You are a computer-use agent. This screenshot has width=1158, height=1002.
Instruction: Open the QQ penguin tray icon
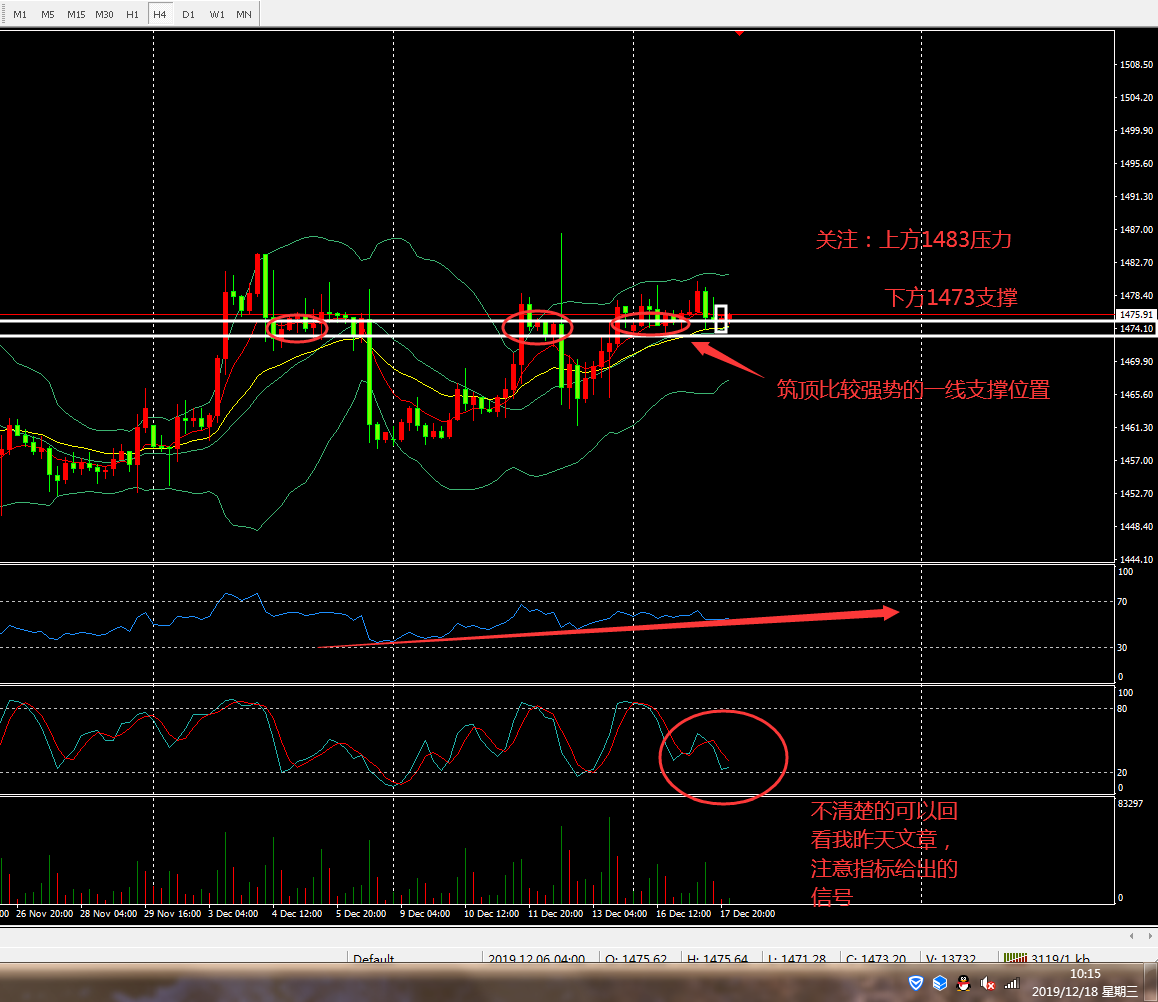tap(963, 983)
